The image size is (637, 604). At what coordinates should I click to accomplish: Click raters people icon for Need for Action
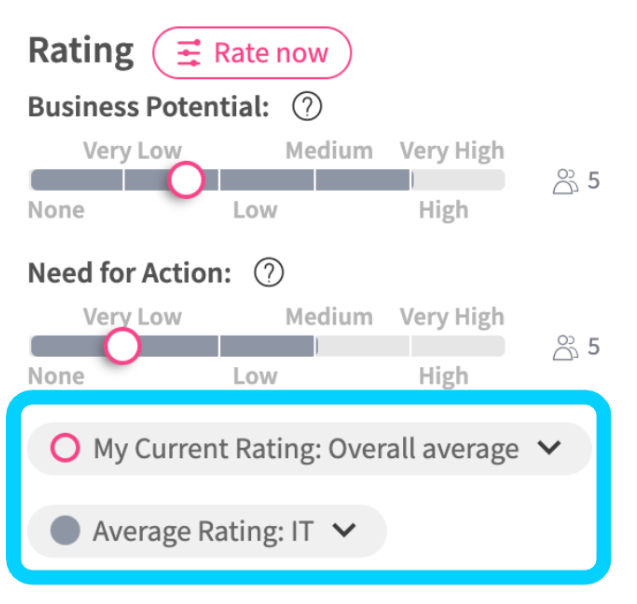[x=566, y=347]
